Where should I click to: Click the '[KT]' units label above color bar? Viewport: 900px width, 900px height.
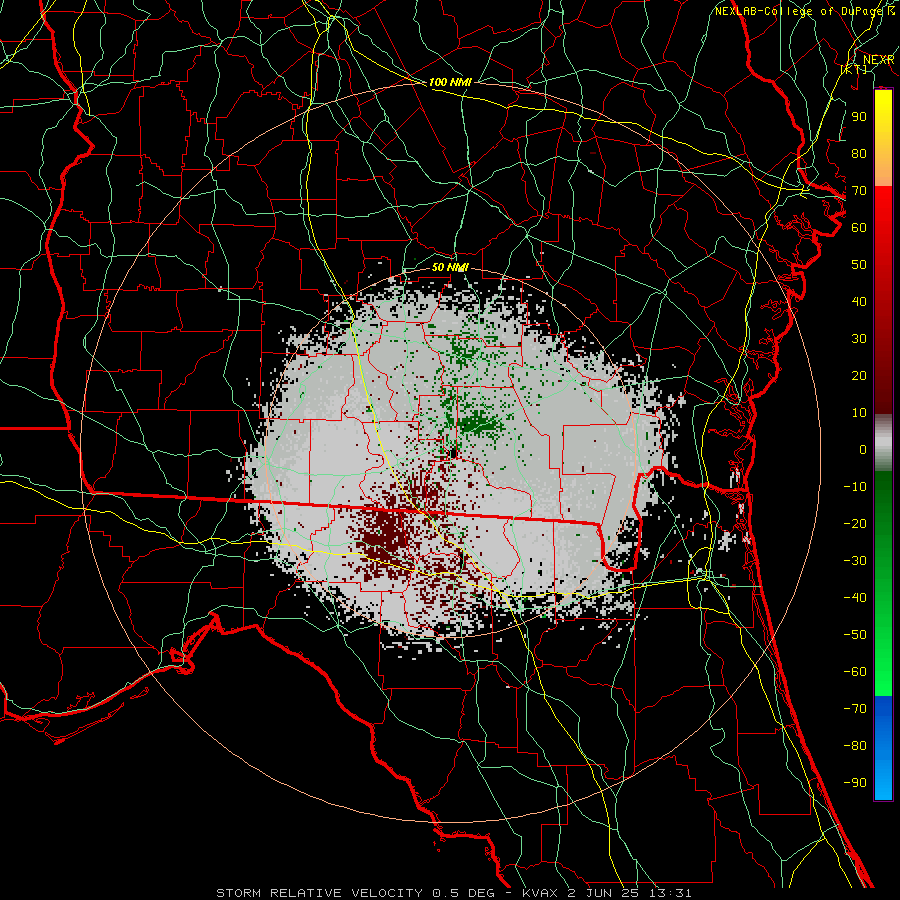click(x=854, y=69)
